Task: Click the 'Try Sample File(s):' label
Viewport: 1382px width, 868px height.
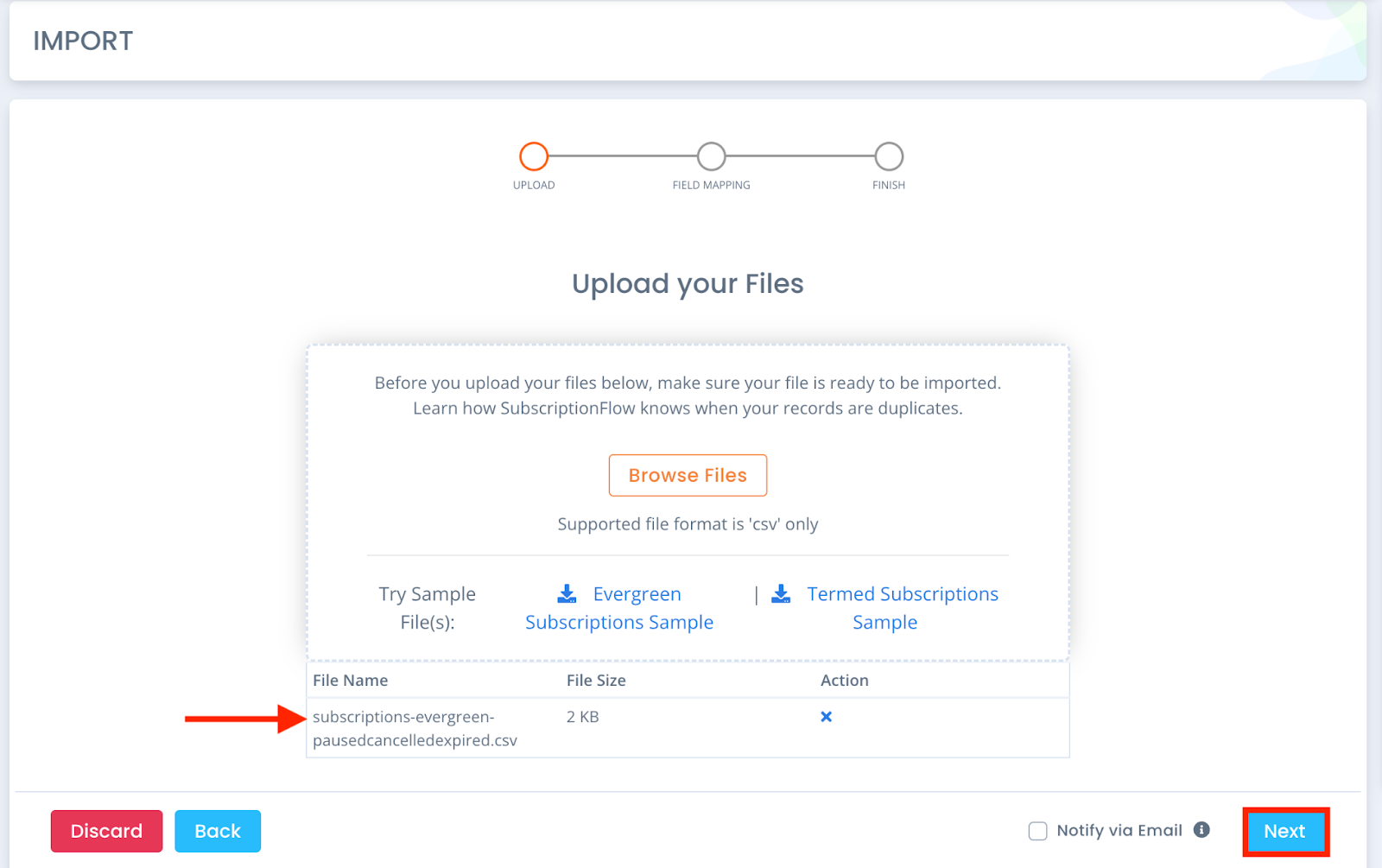Action: click(x=428, y=608)
